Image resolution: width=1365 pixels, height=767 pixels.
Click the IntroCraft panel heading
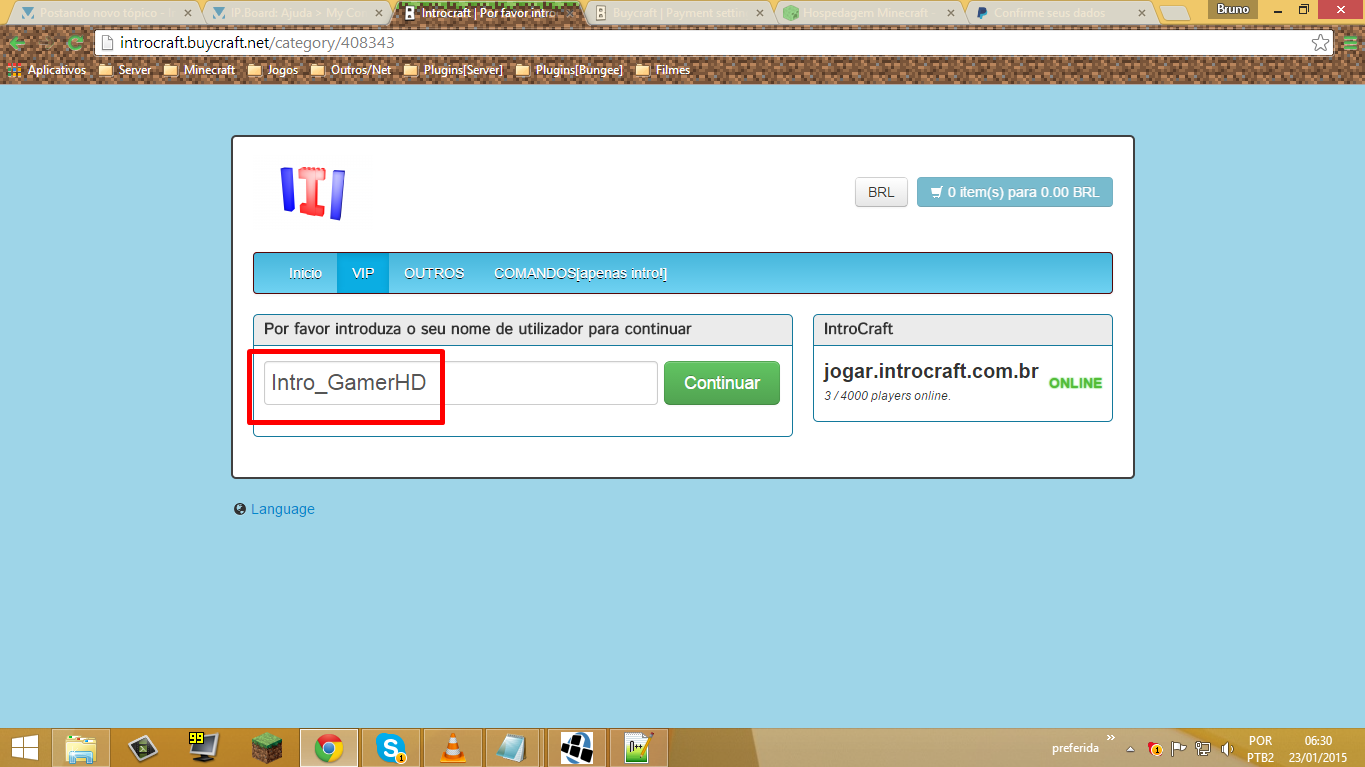click(x=858, y=329)
